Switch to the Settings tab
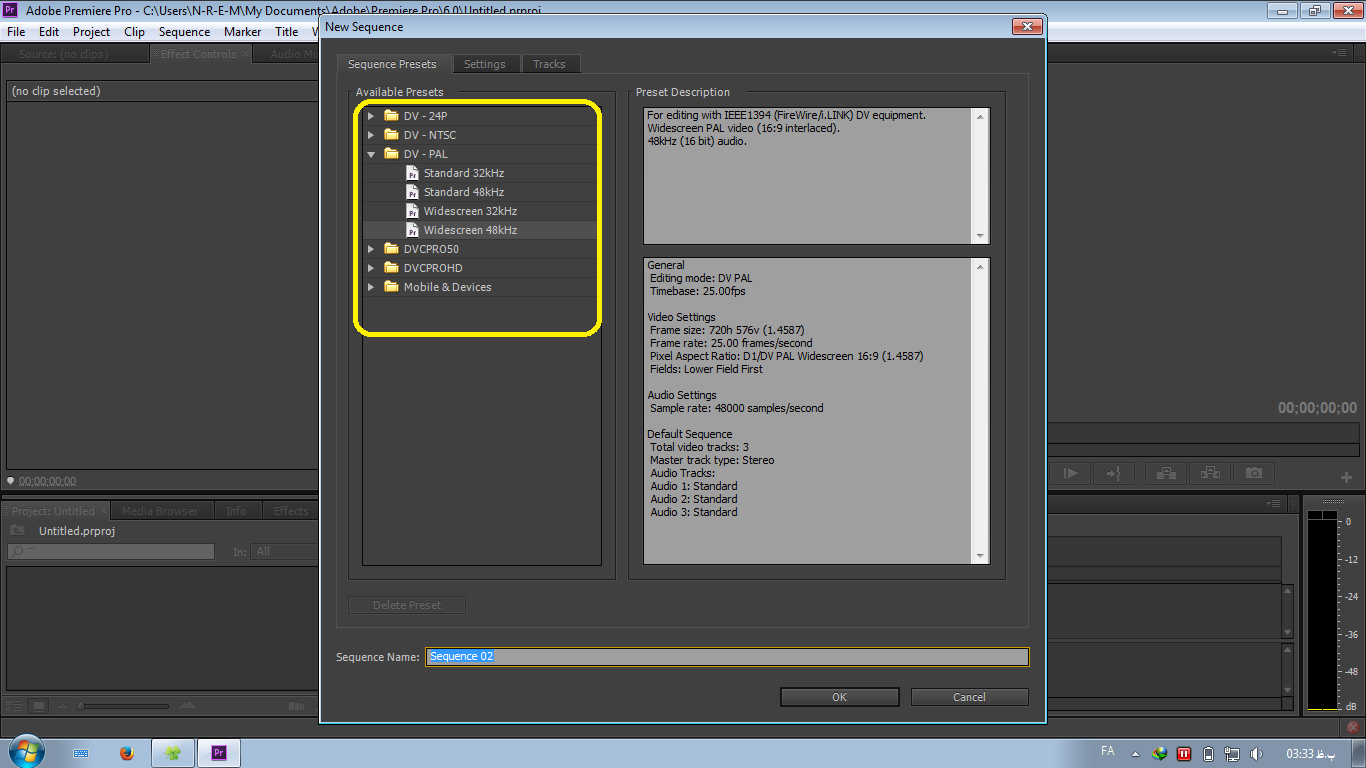The height and width of the screenshot is (768, 1366). click(x=485, y=64)
